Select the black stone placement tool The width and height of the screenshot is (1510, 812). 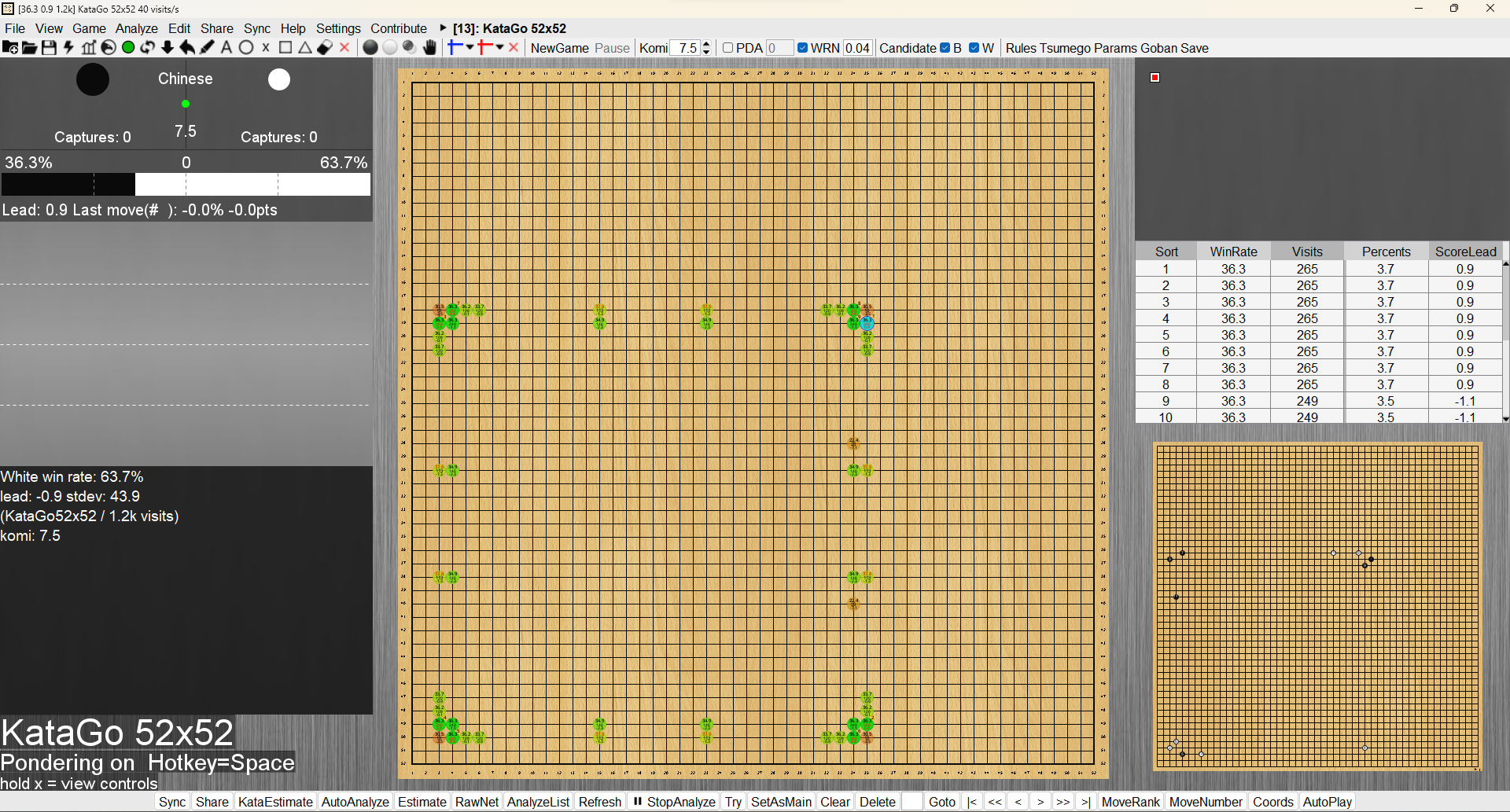click(x=370, y=48)
